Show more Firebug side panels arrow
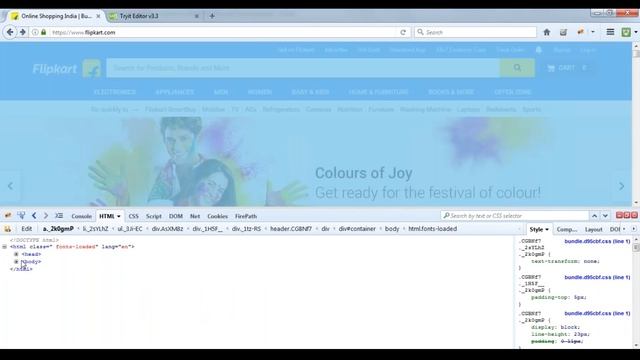Image resolution: width=640 pixels, height=360 pixels. [633, 229]
